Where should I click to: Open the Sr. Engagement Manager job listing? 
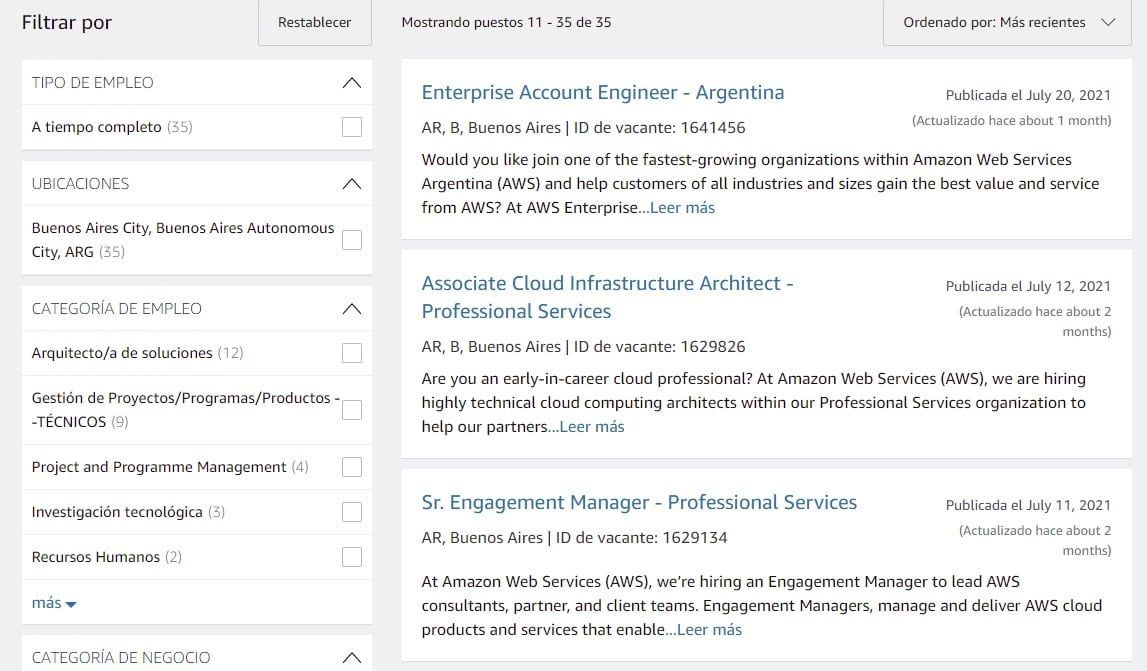(639, 502)
